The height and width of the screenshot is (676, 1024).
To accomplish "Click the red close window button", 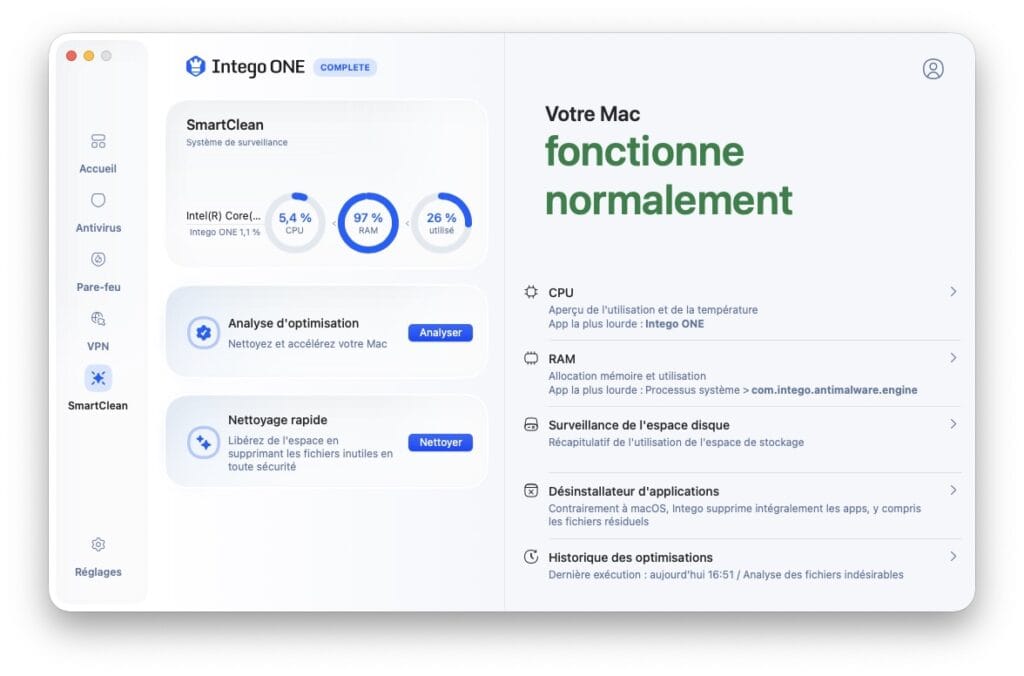I will tap(72, 56).
